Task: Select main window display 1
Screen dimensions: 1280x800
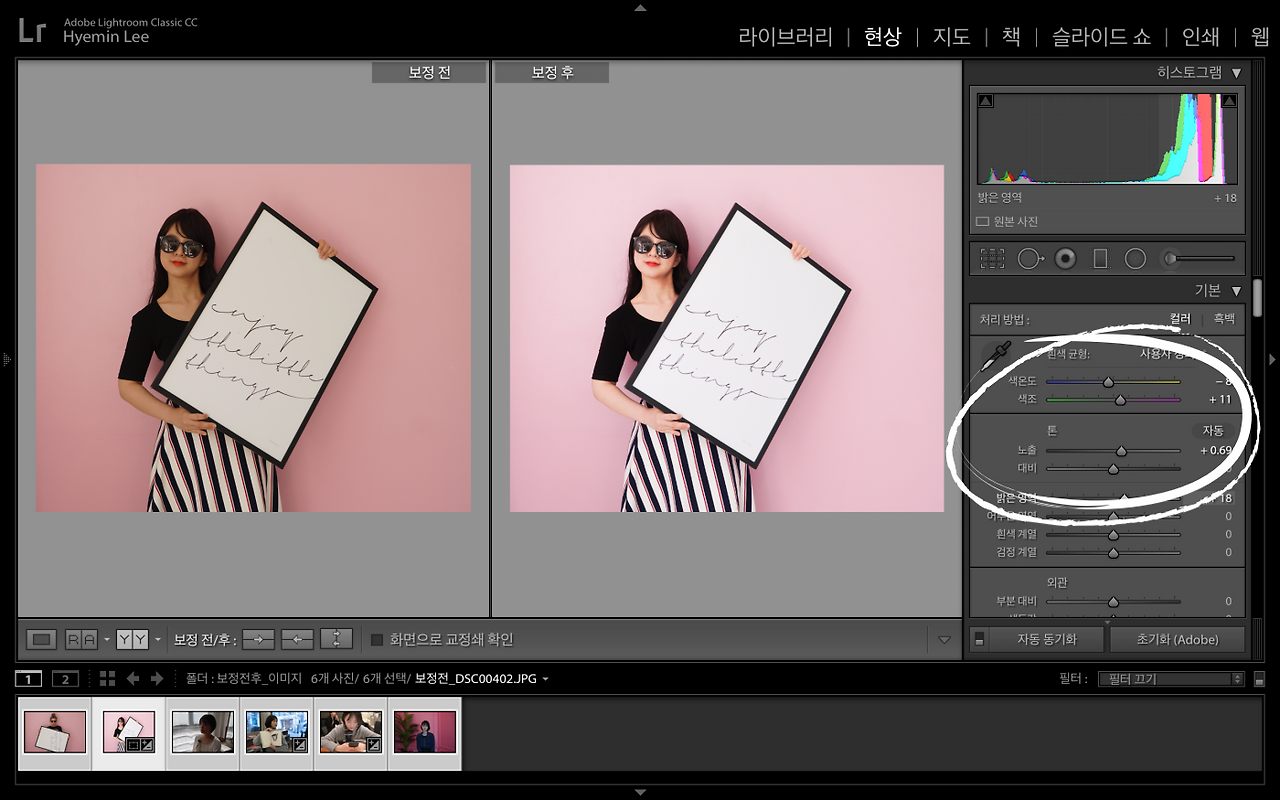Action: pyautogui.click(x=28, y=679)
